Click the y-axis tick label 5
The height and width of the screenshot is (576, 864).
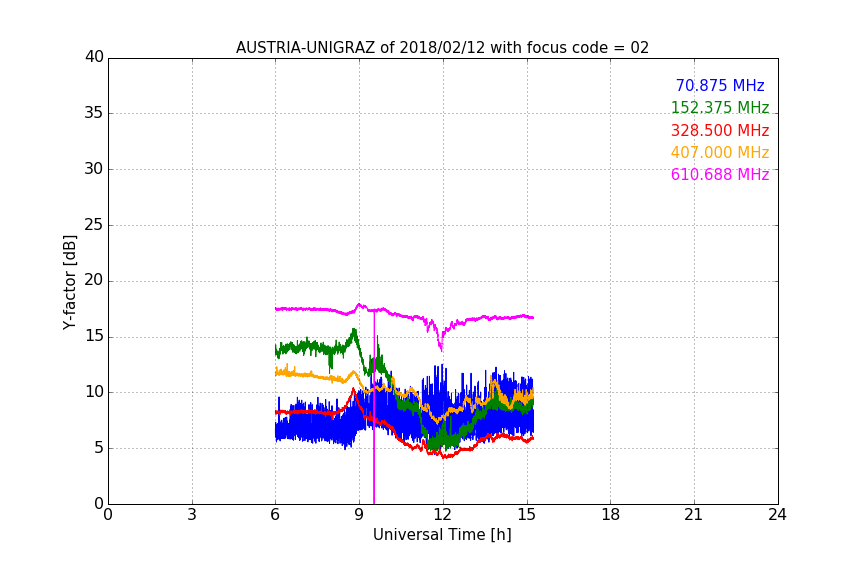click(x=99, y=448)
